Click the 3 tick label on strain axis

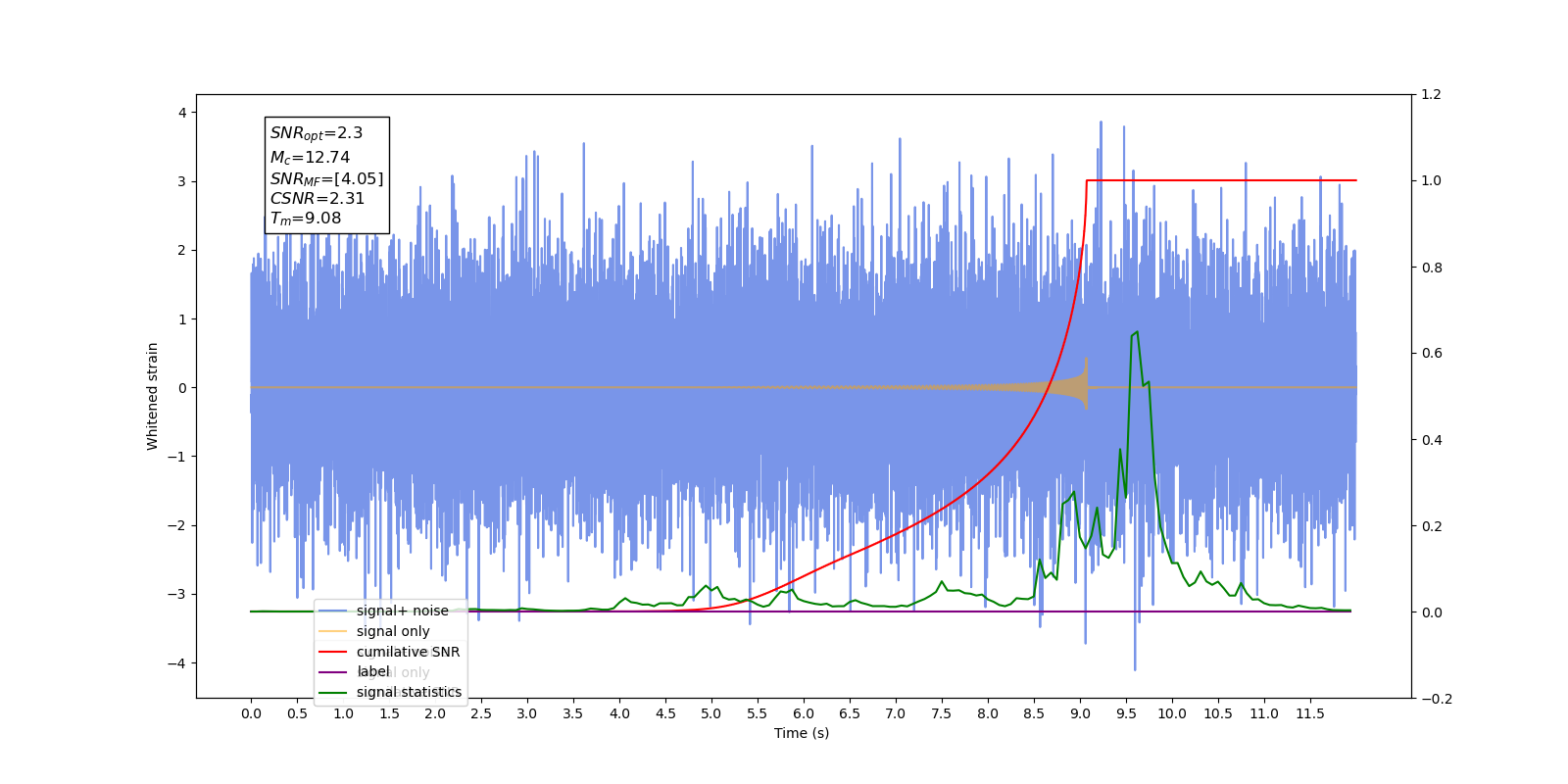pyautogui.click(x=182, y=181)
